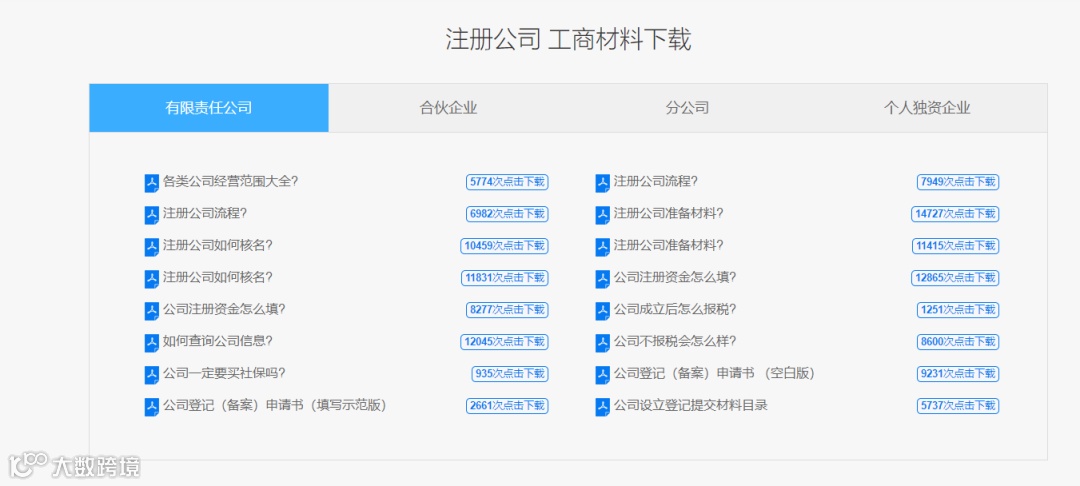1080x486 pixels.
Task: Click the 8600次点击下载 button
Action: pyautogui.click(x=958, y=342)
